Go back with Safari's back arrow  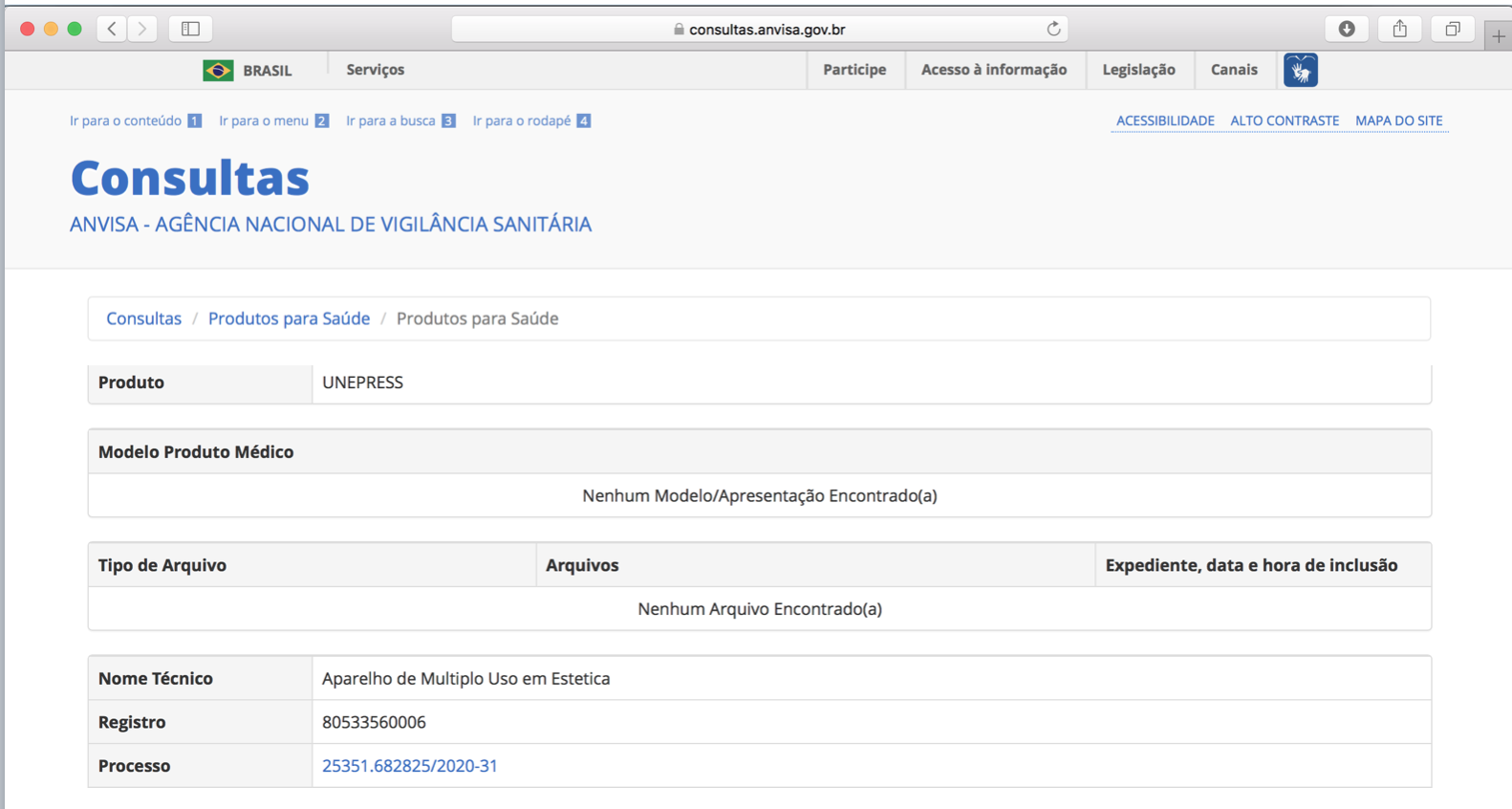[112, 29]
